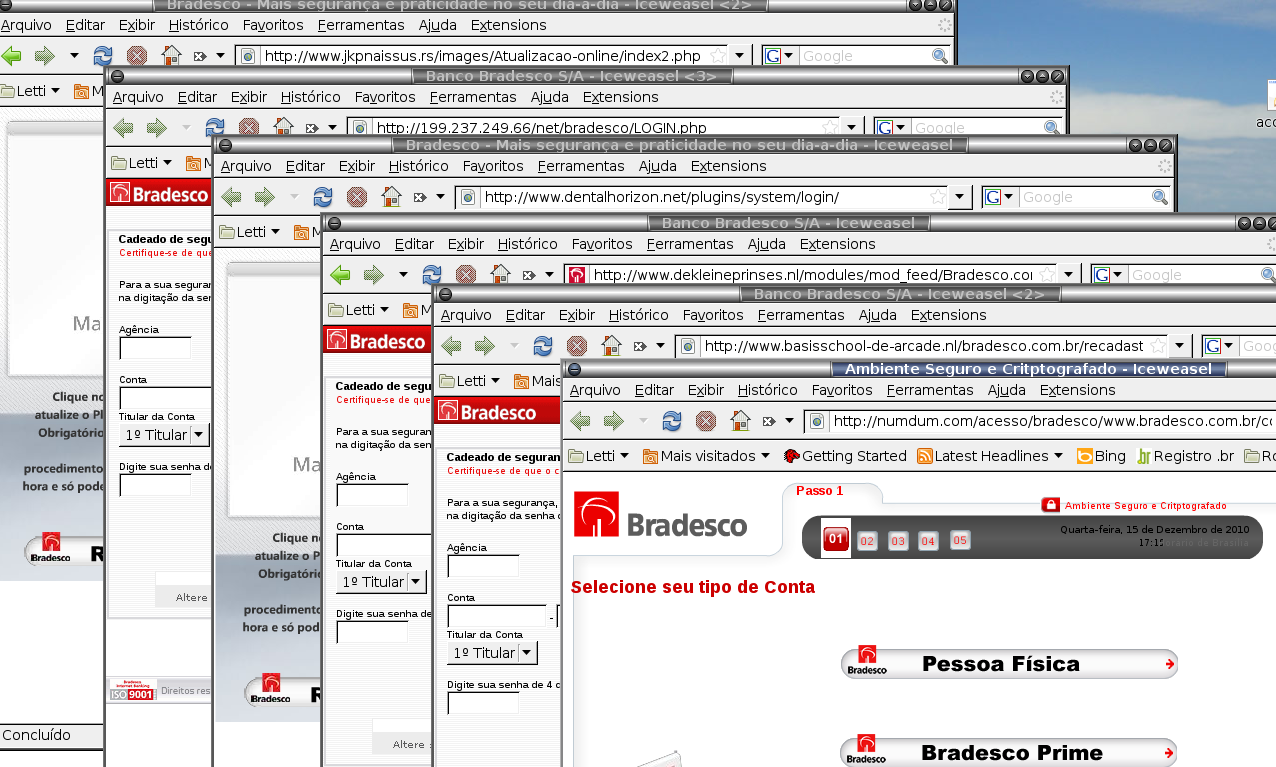Go back in the basisschool-de-arcade.nl window
The image size is (1276, 767).
(451, 346)
